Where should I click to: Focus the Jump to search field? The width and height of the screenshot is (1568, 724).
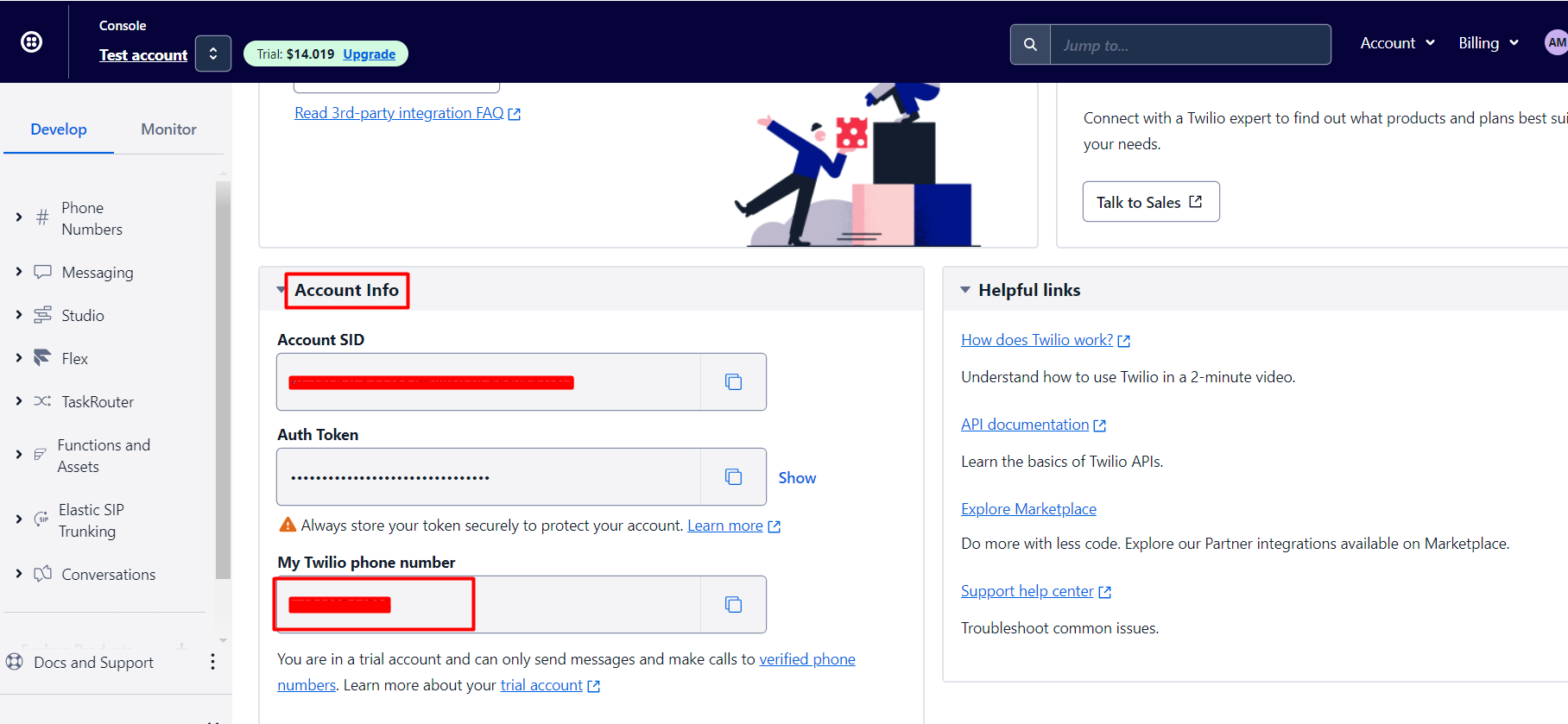pos(1190,44)
